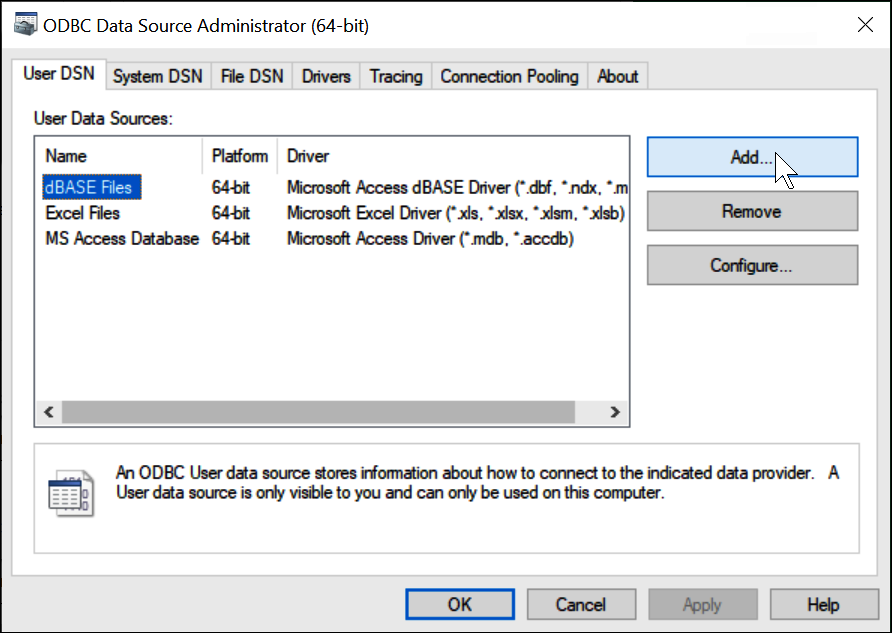892x633 pixels.
Task: Switch to the System DSN tab
Action: click(157, 76)
